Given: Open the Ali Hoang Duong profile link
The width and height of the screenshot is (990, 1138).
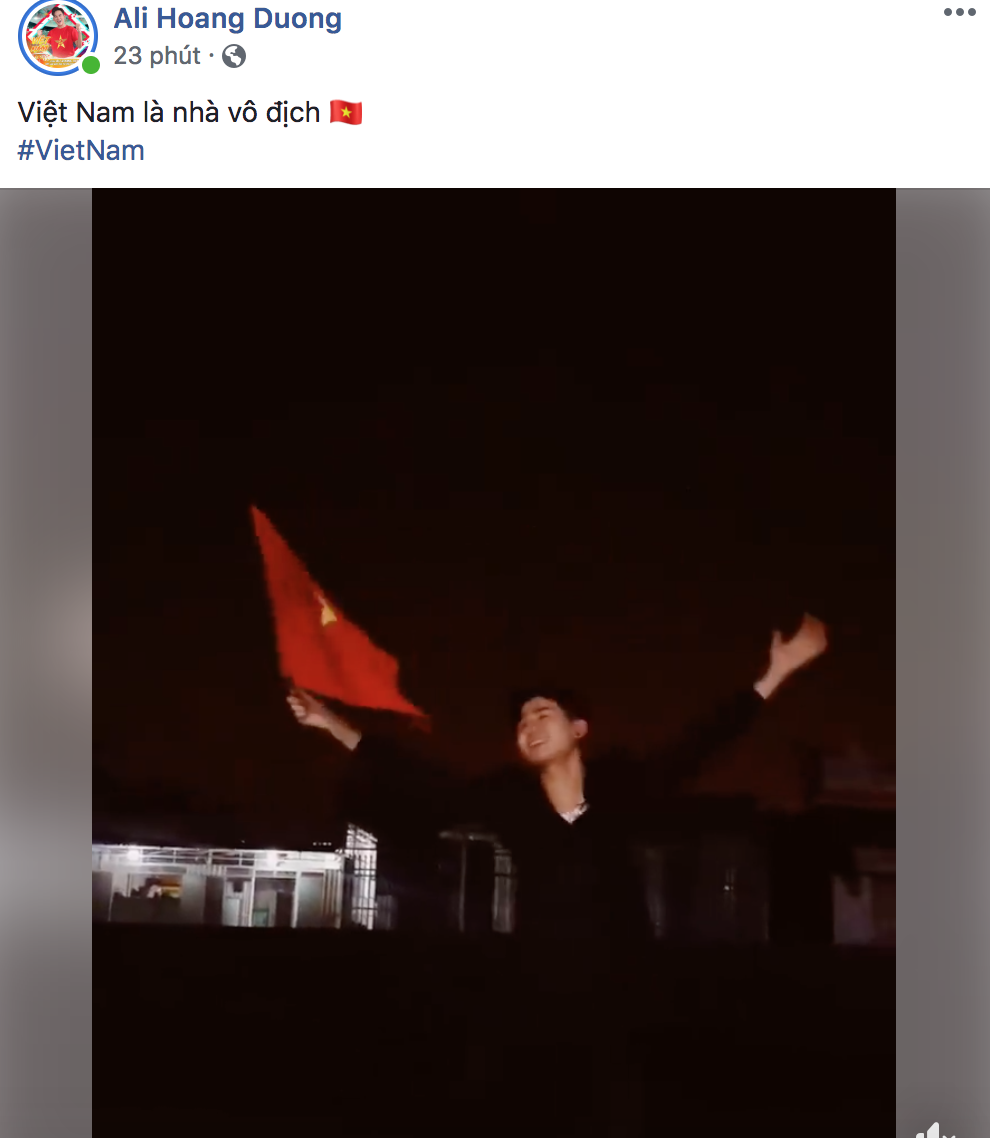Looking at the screenshot, I should [x=227, y=18].
